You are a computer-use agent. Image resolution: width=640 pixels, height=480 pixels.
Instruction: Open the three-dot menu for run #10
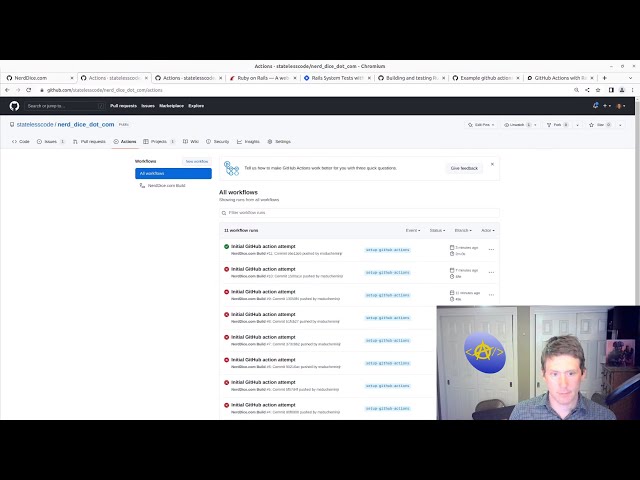pos(491,272)
